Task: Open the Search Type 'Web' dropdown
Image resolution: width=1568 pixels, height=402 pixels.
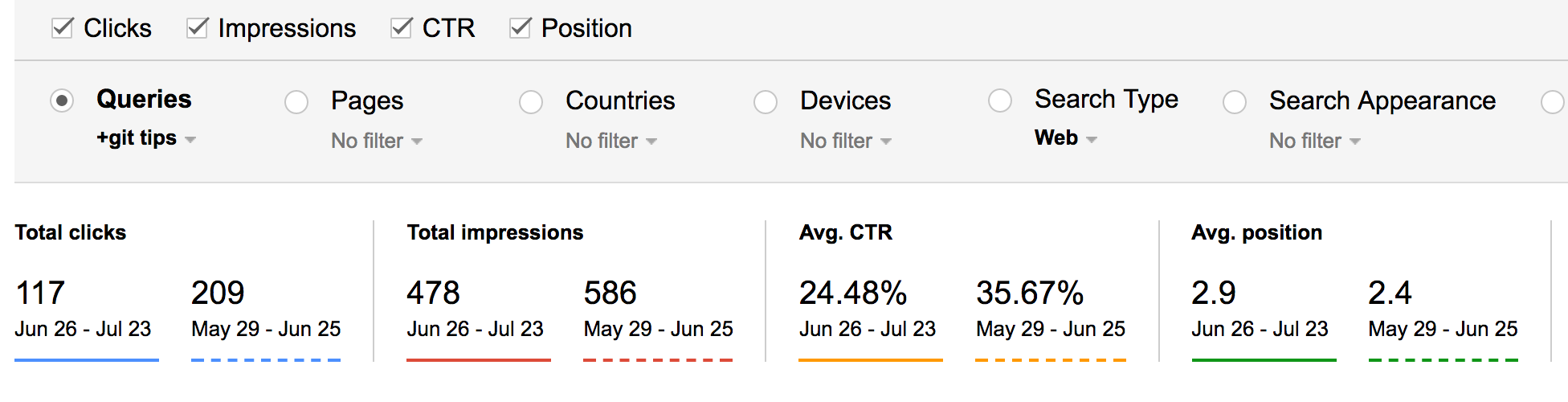Action: coord(1065,138)
